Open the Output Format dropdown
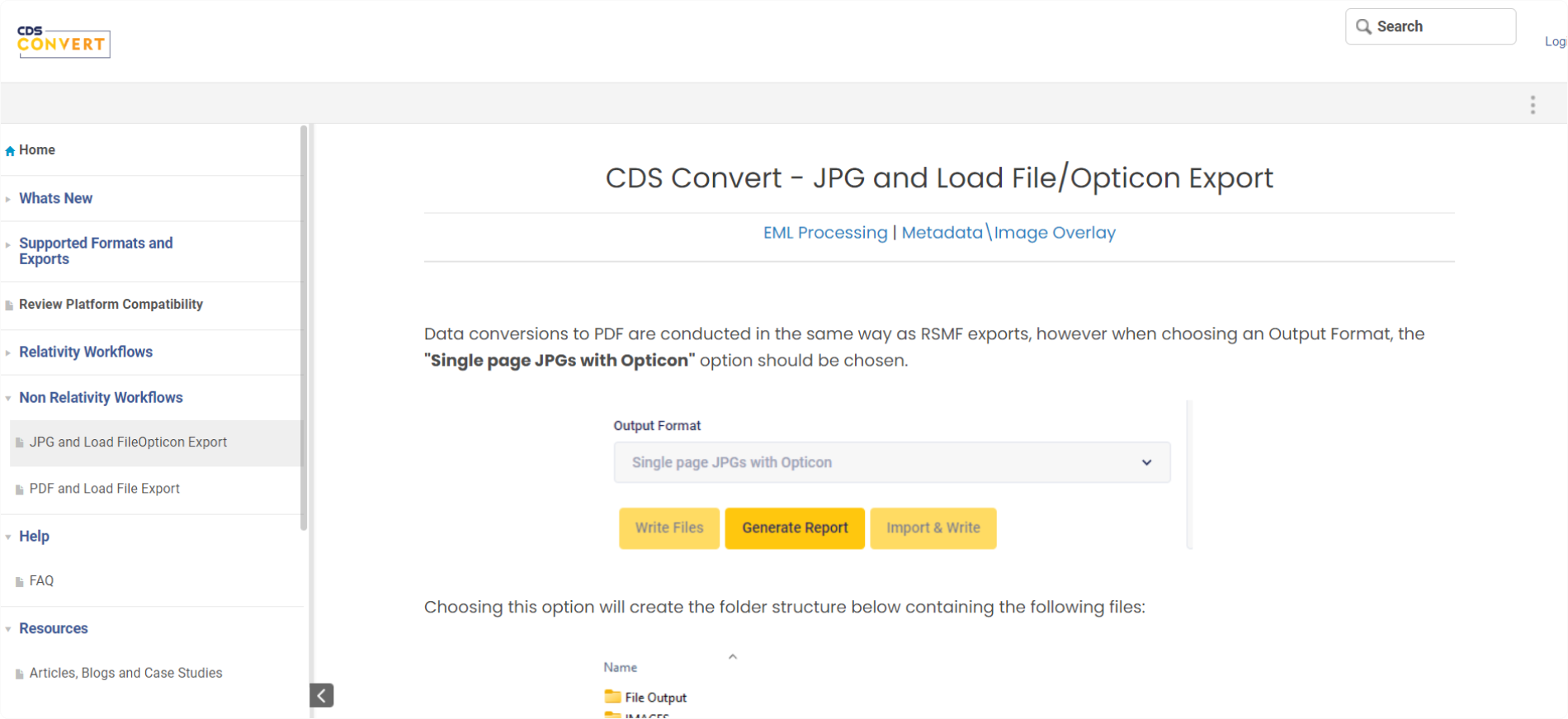 coord(892,462)
